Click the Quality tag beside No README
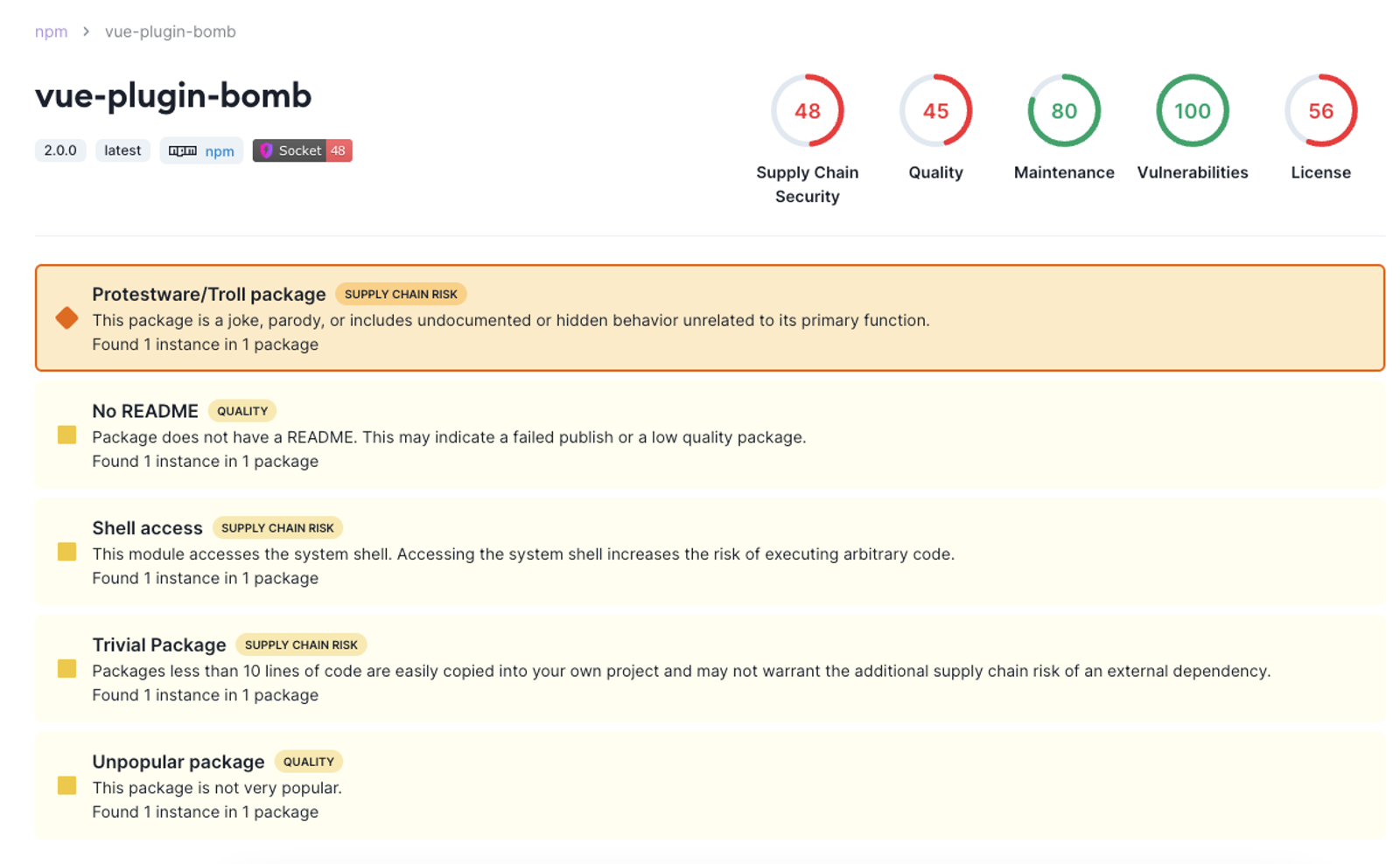Image resolution: width=1400 pixels, height=864 pixels. click(x=242, y=411)
